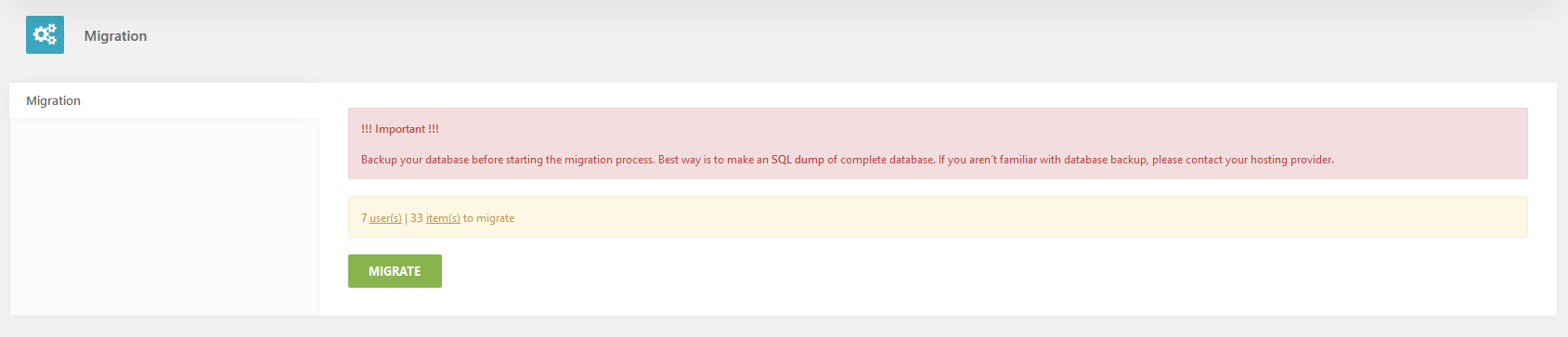The width and height of the screenshot is (1568, 337).
Task: Click the empty sidebar area below the Migration tab
Action: (x=164, y=216)
